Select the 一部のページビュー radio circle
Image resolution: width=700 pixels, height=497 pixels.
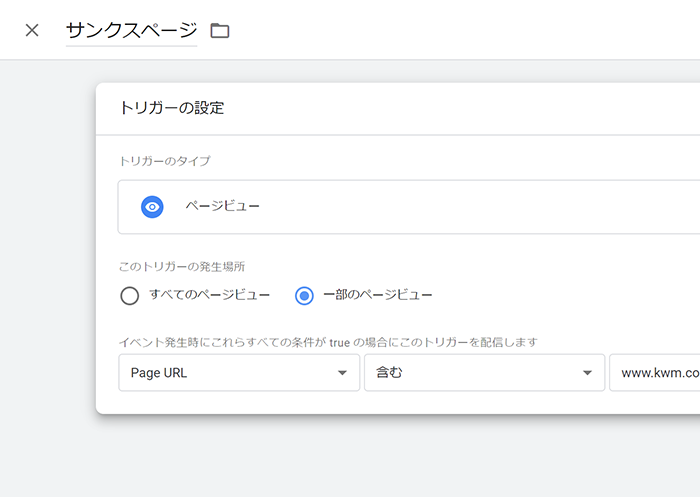304,296
